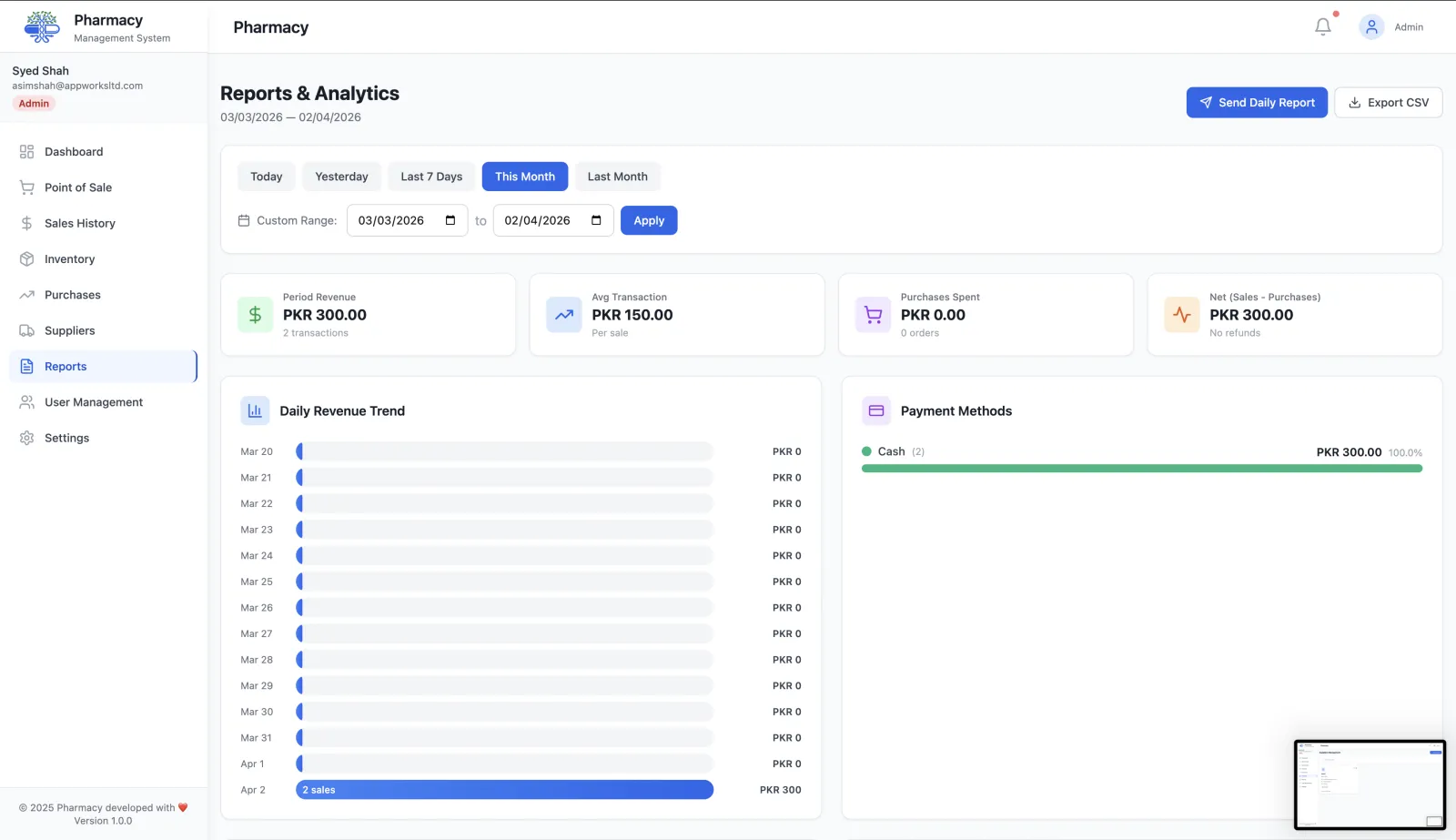Click Send Daily Report button

pos(1257,103)
